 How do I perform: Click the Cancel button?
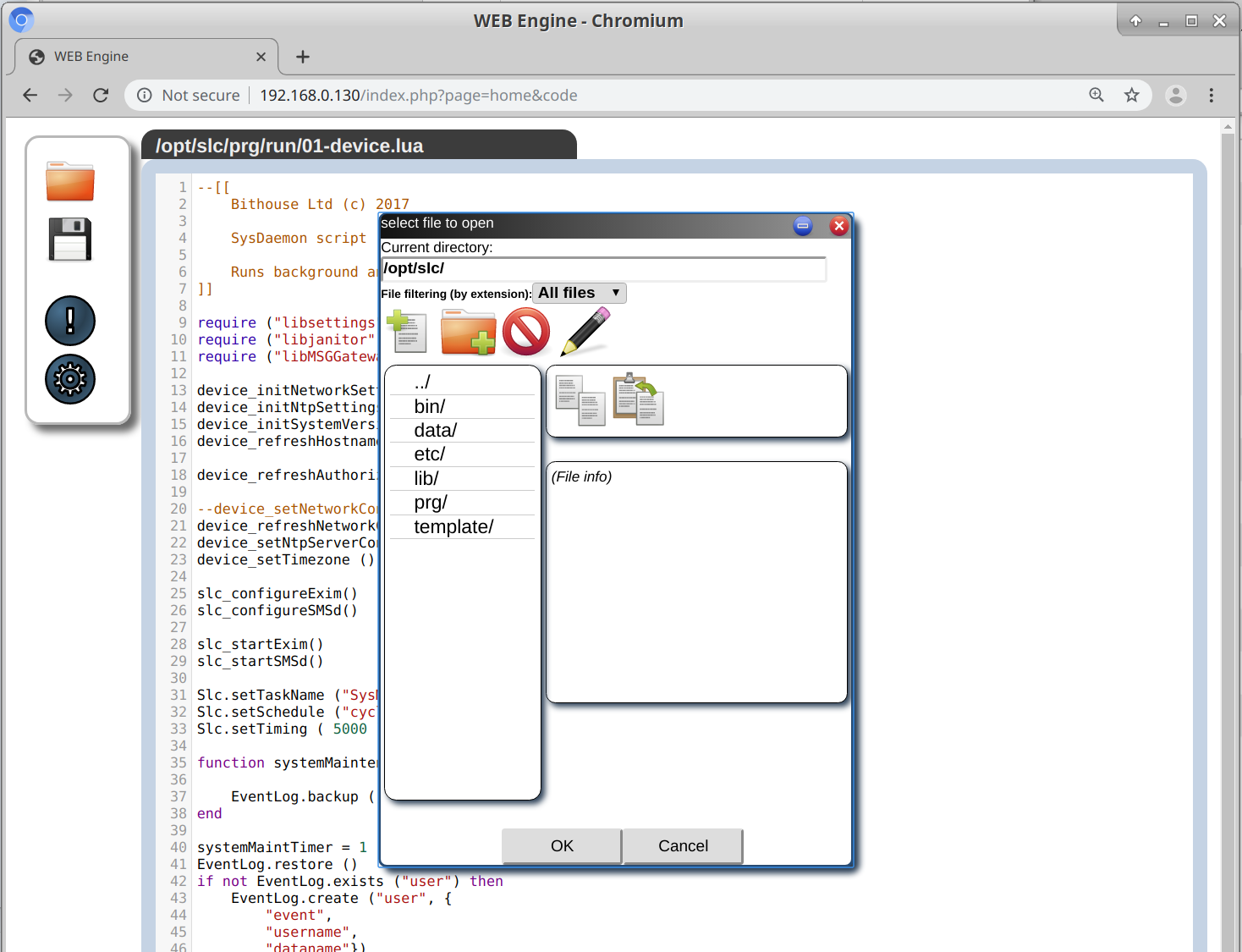[x=683, y=846]
